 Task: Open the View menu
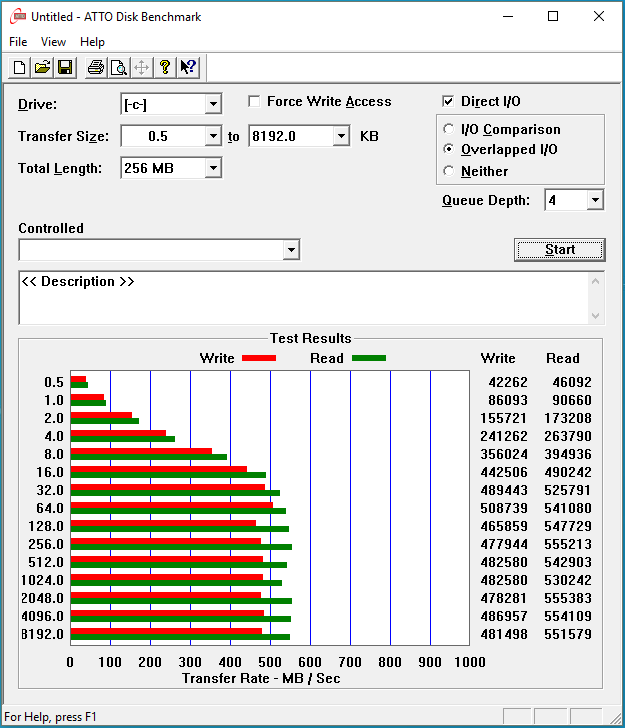click(x=53, y=42)
